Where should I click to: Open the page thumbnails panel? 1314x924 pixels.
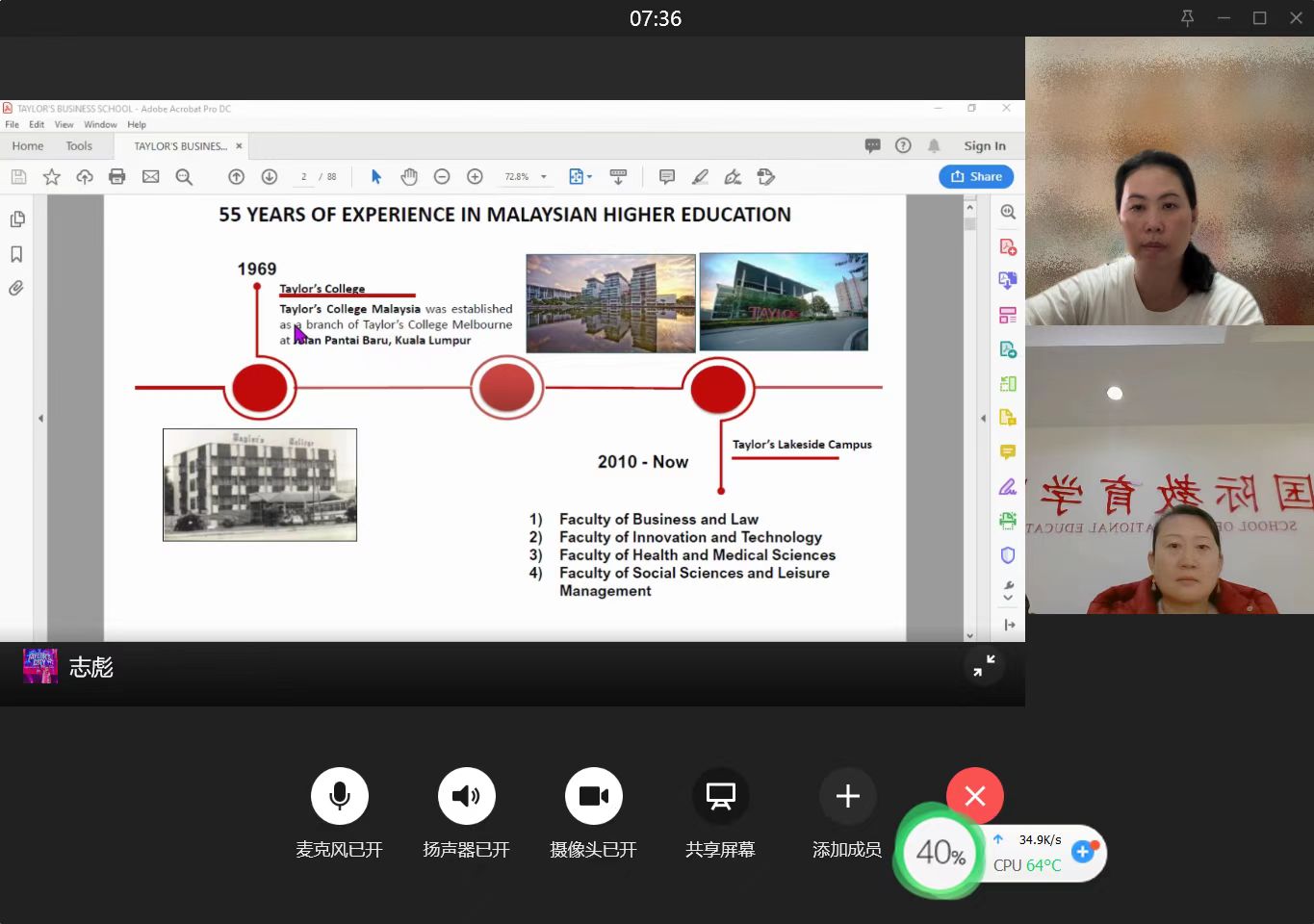click(16, 219)
